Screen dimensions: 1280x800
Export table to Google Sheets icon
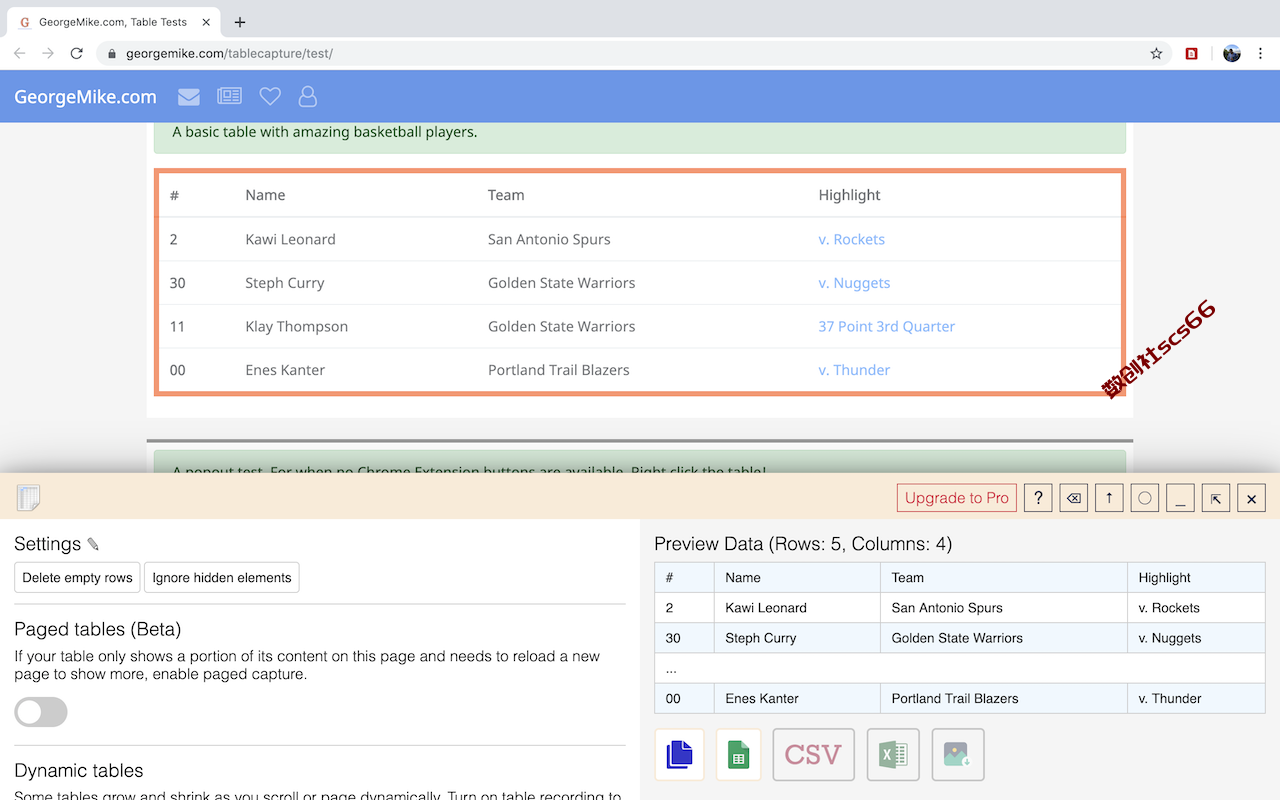739,754
